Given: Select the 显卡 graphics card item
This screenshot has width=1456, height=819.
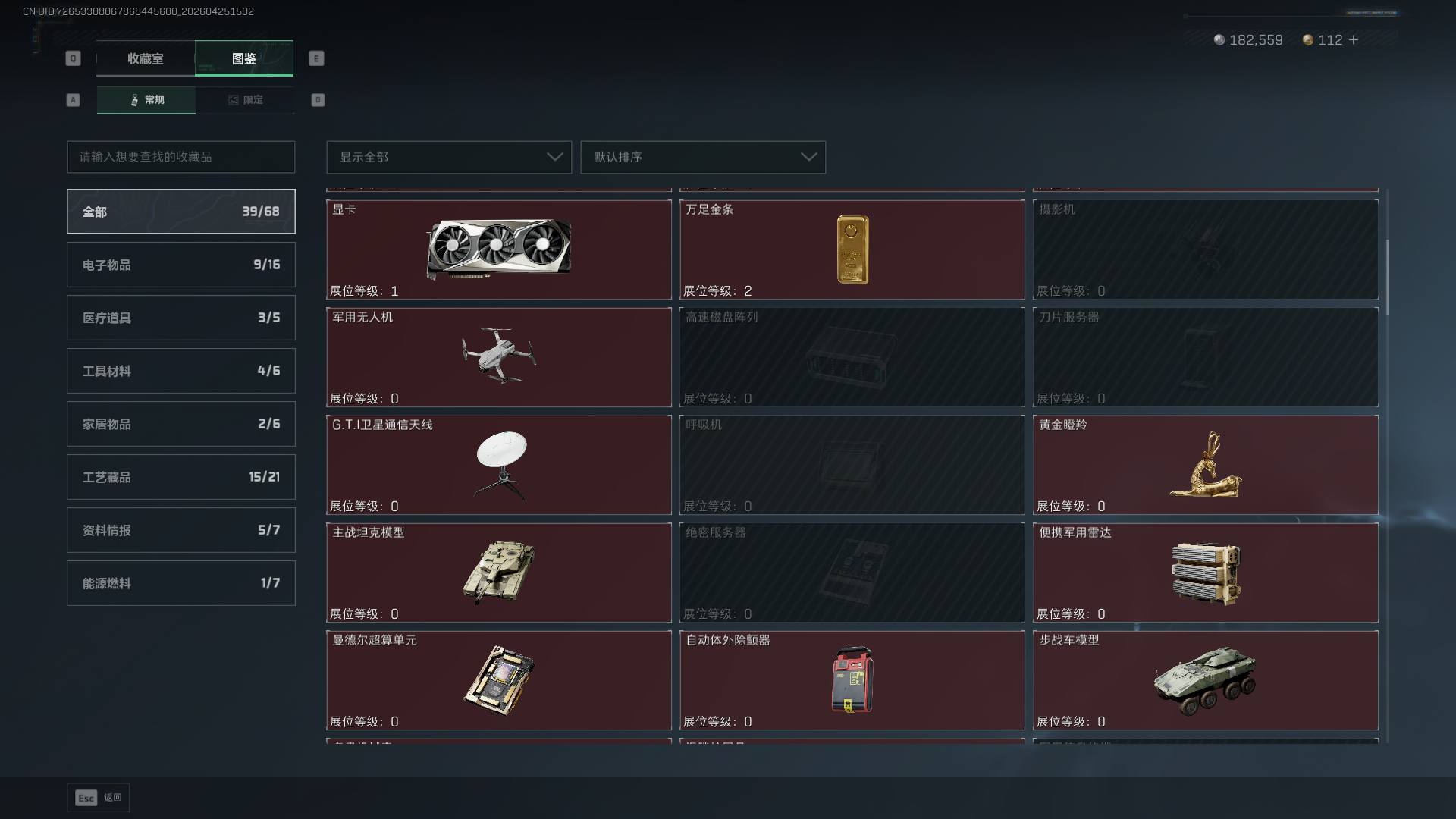Looking at the screenshot, I should pos(499,249).
